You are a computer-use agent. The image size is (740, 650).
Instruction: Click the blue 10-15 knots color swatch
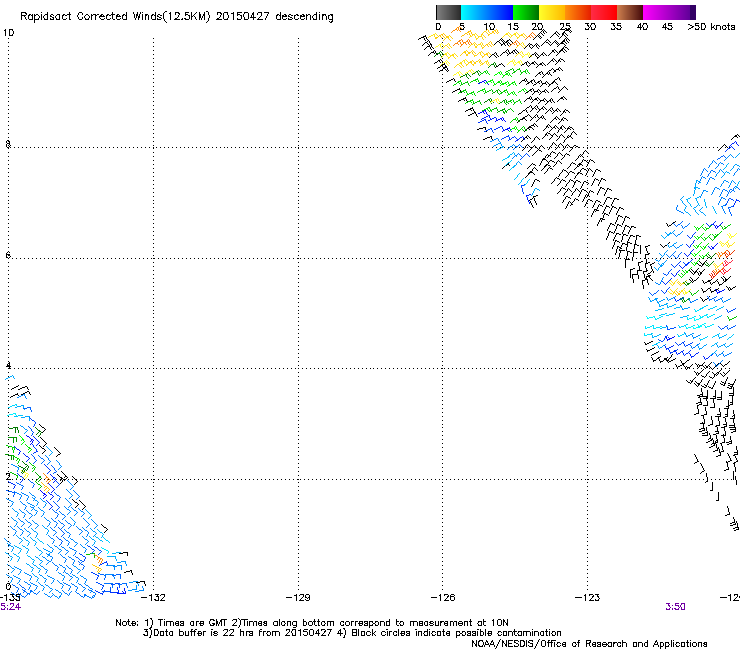click(500, 12)
